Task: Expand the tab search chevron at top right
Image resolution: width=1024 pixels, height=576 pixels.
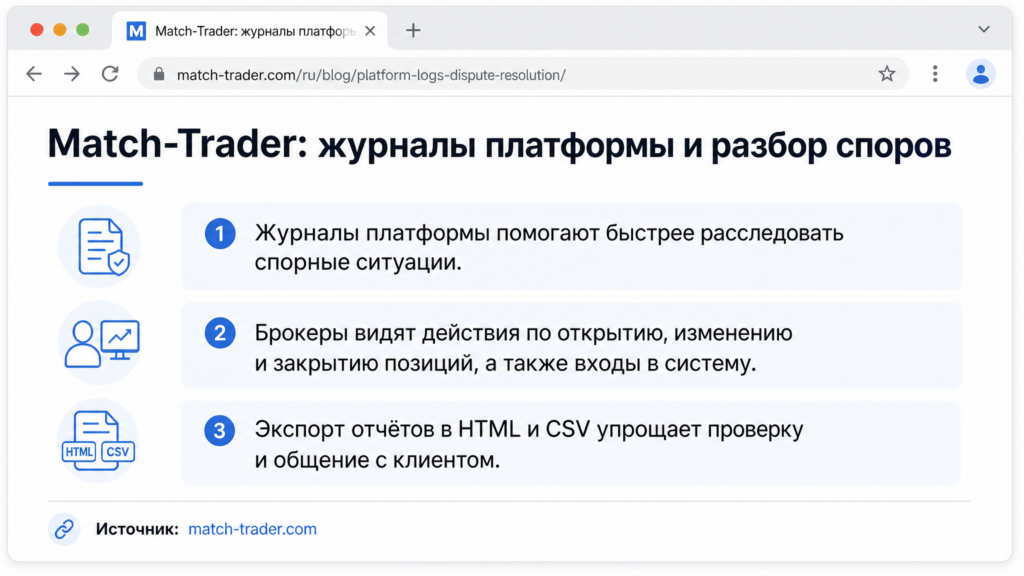Action: tap(984, 29)
